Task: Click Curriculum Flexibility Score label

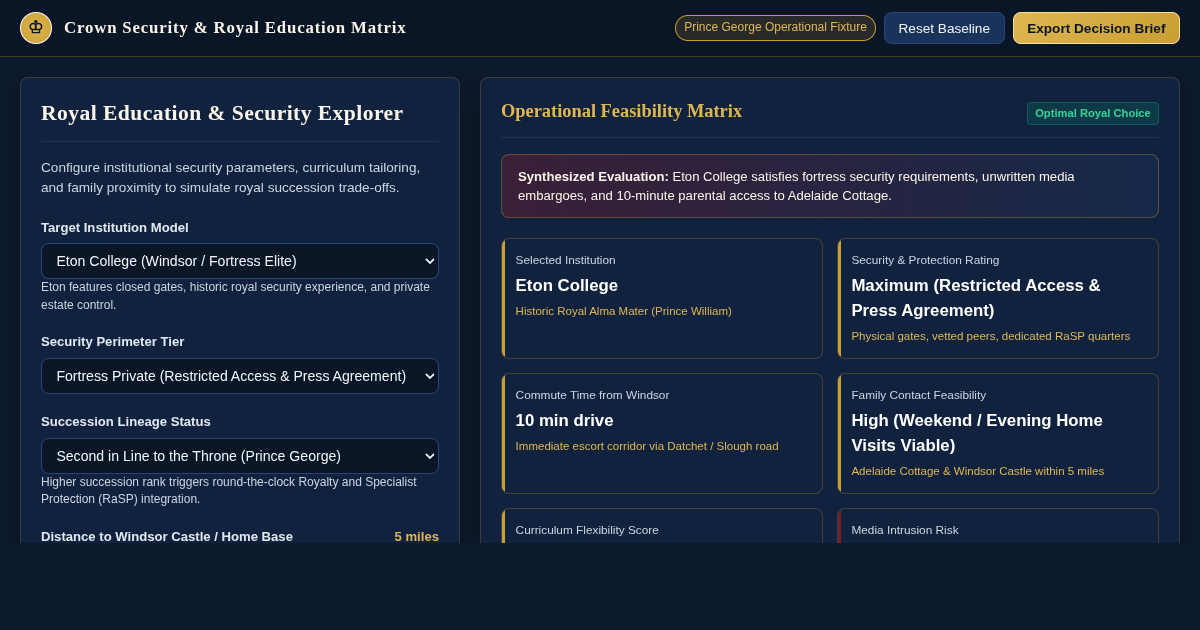Action: click(x=587, y=530)
